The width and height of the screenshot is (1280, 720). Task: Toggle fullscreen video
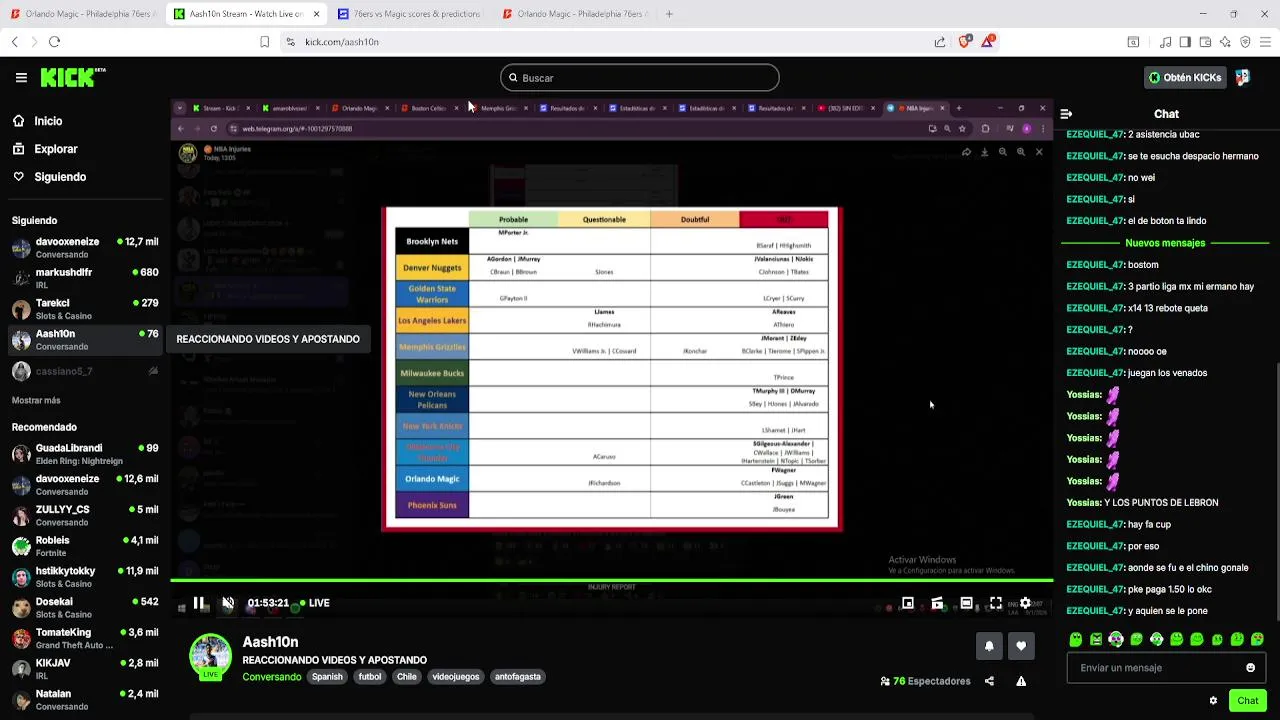coord(996,603)
